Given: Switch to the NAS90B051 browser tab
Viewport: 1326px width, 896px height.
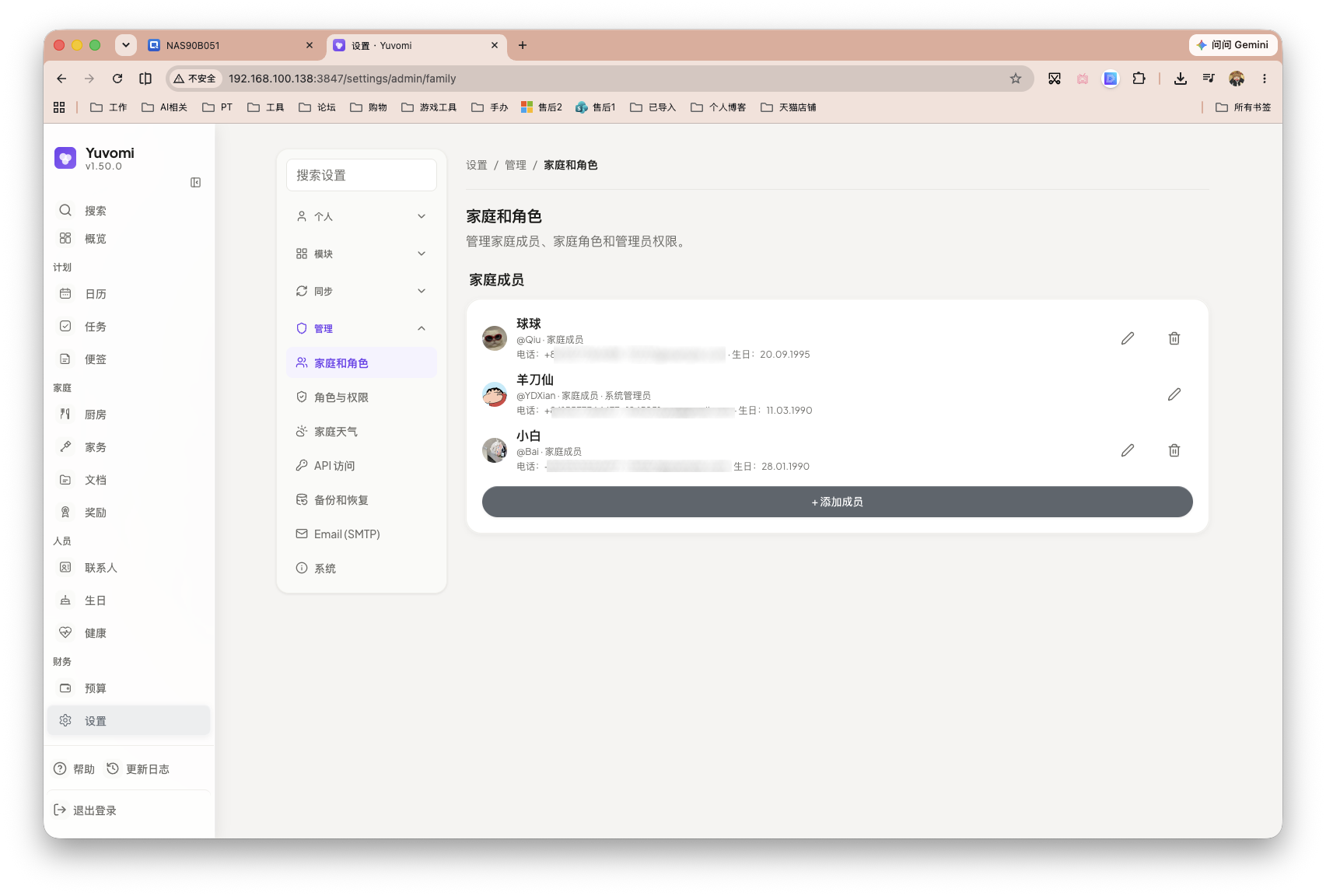Looking at the screenshot, I should click(231, 45).
